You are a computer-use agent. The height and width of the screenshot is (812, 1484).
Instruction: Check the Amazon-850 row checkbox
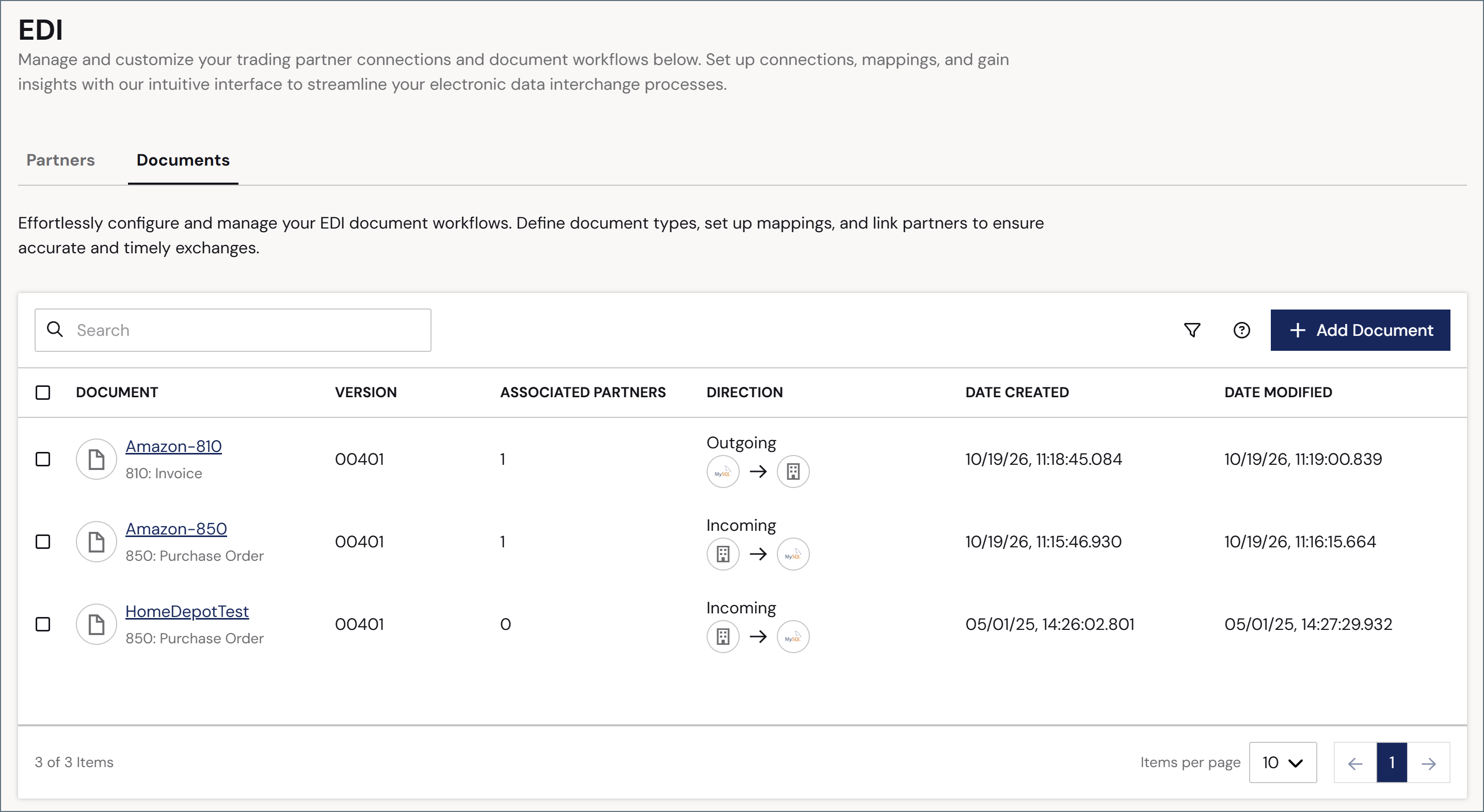pyautogui.click(x=43, y=541)
